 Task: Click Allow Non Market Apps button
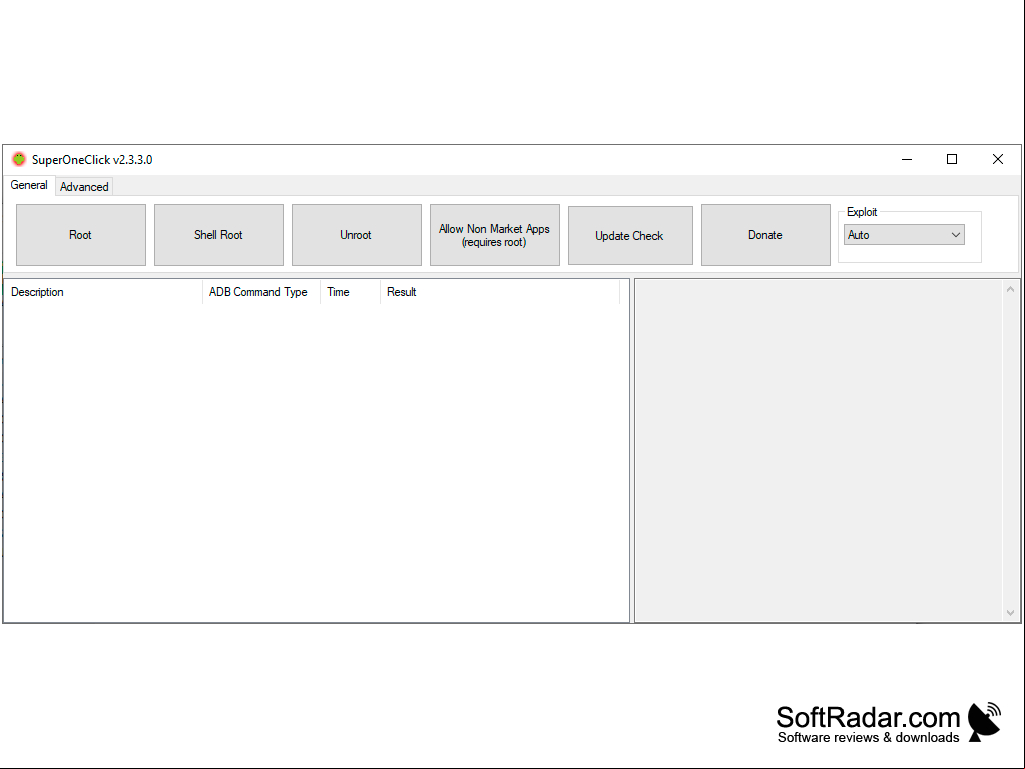(495, 235)
